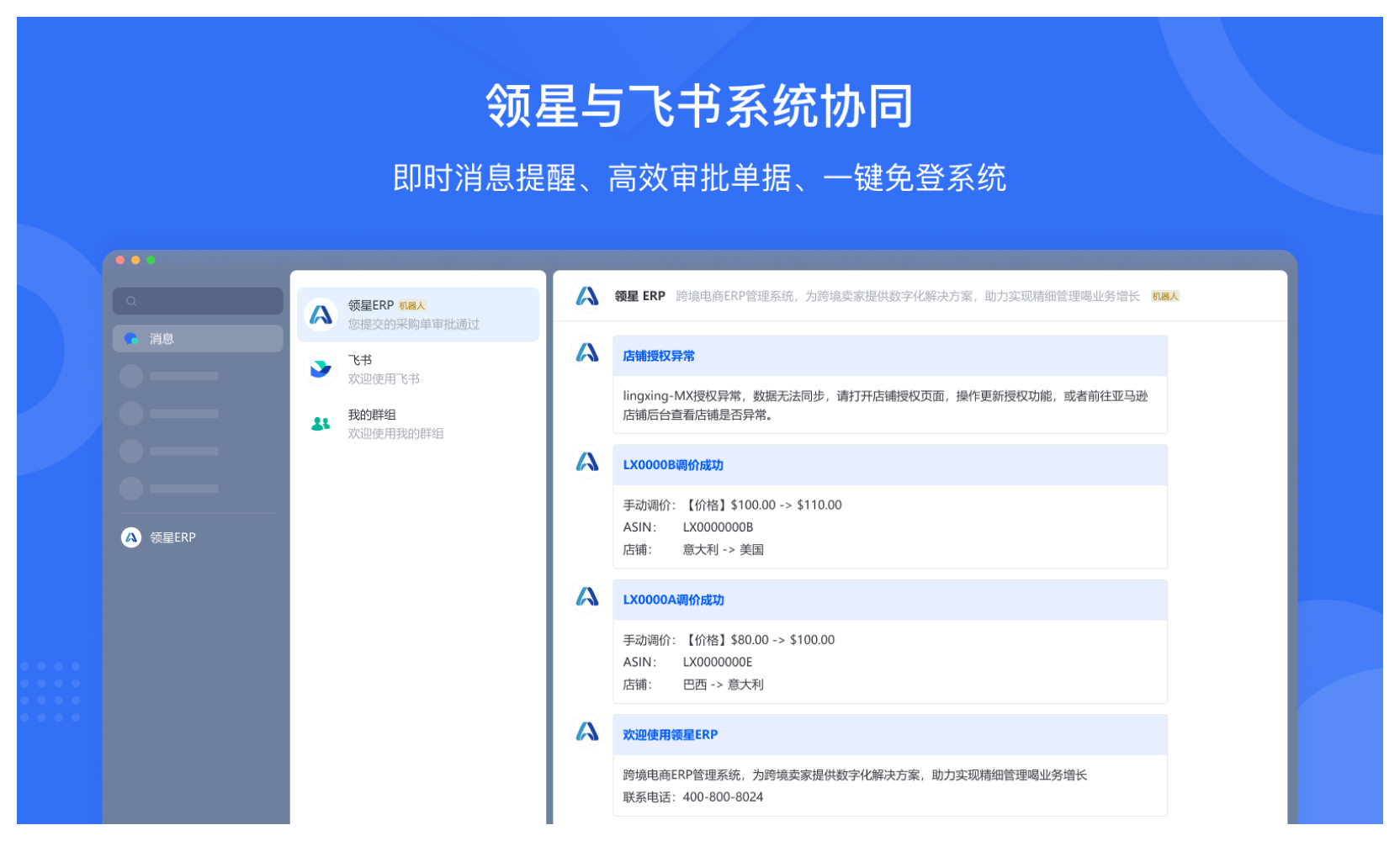This screenshot has height=841, width=1400.
Task: Select the 消息 tab in the sidebar
Action: pos(198,339)
